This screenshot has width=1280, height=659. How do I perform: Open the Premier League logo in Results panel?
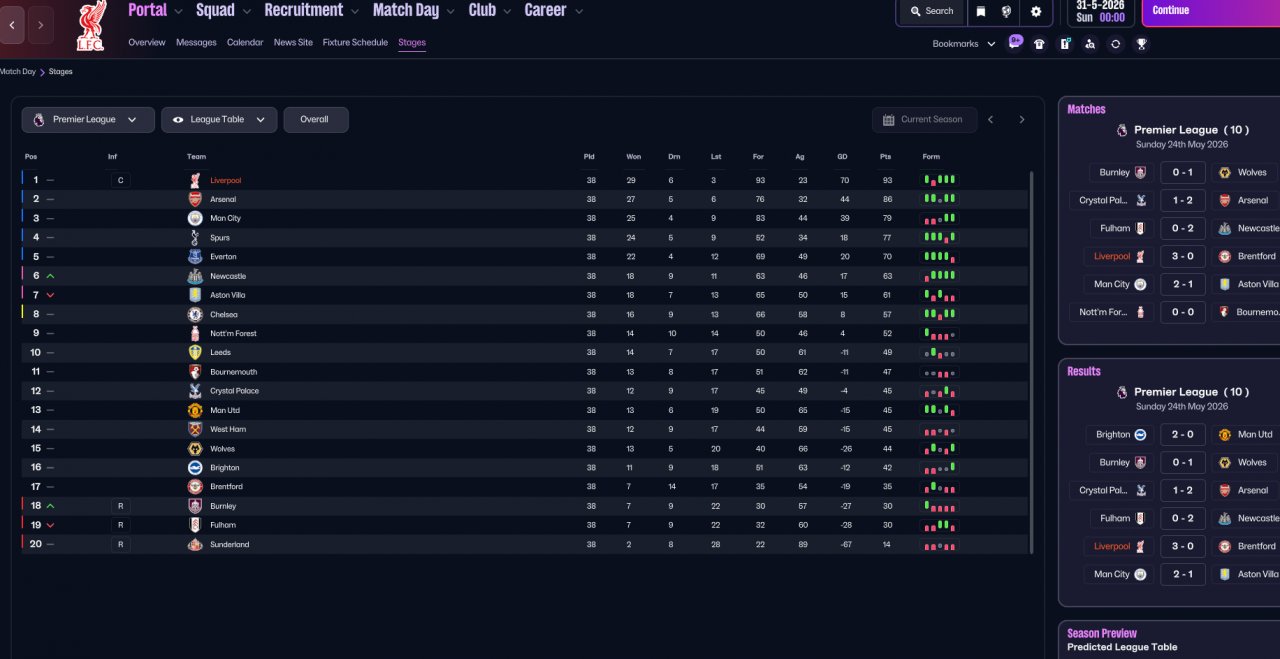1121,392
